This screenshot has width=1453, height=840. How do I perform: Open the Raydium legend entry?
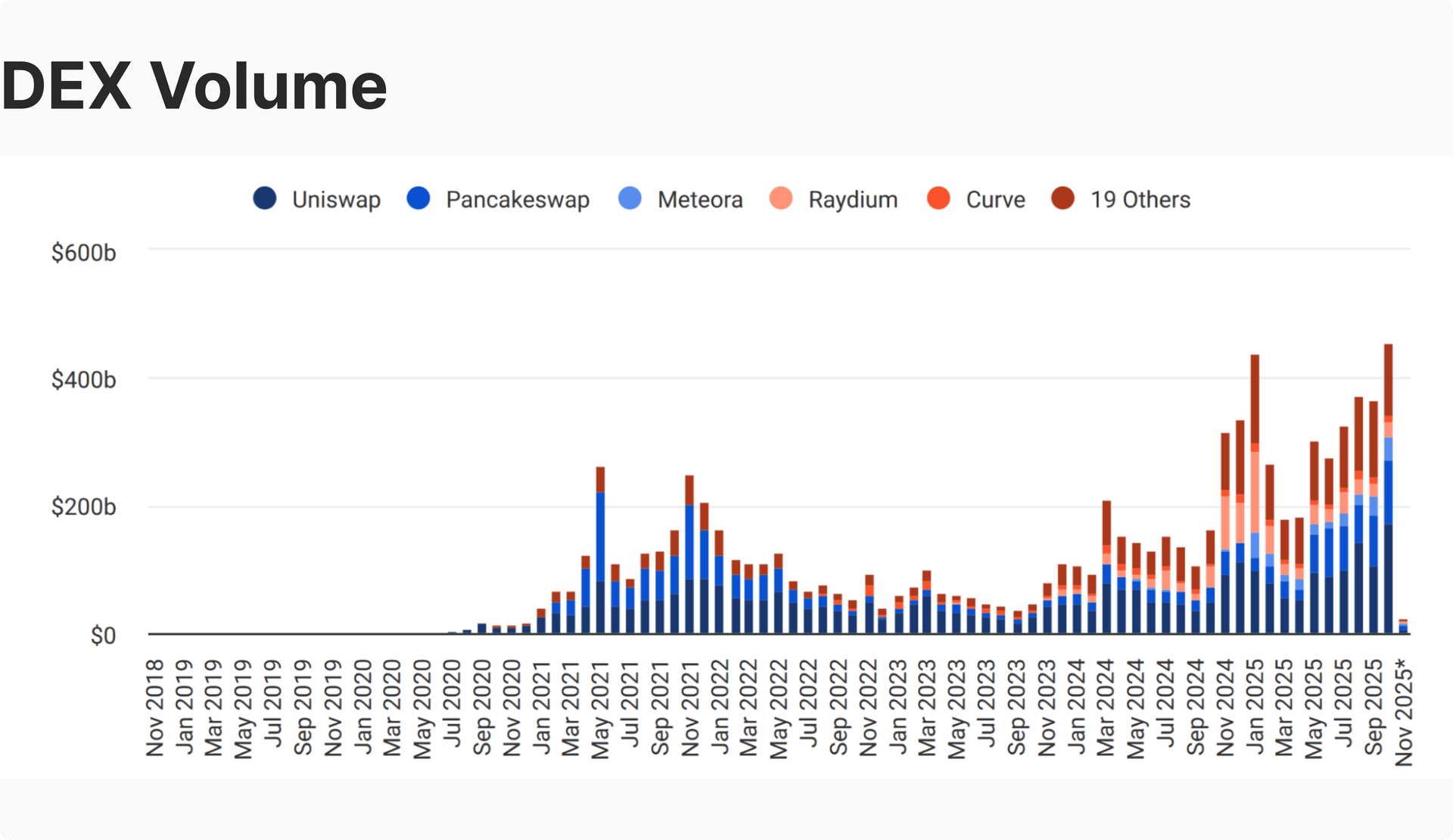853,199
